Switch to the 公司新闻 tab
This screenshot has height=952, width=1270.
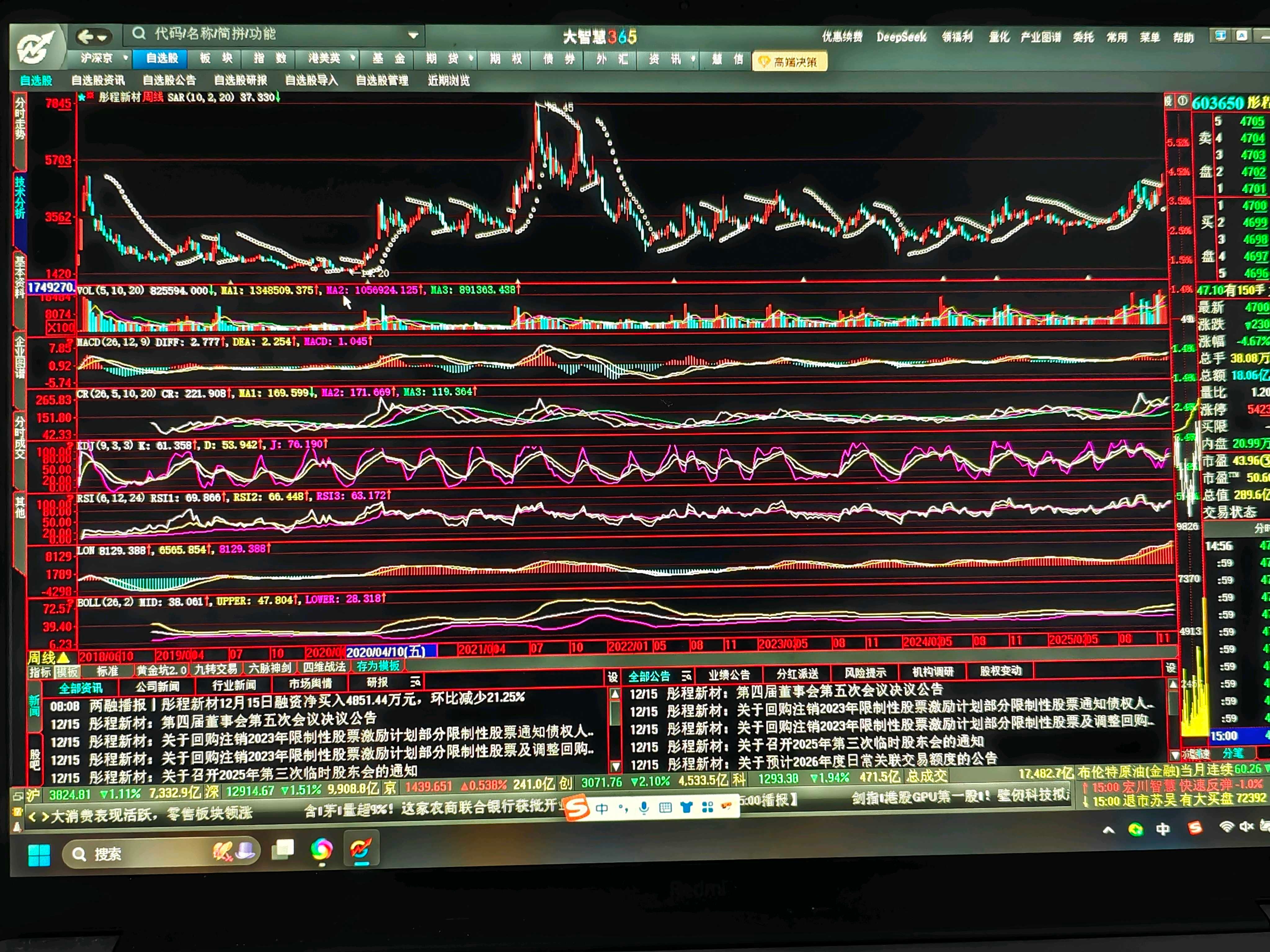(157, 686)
